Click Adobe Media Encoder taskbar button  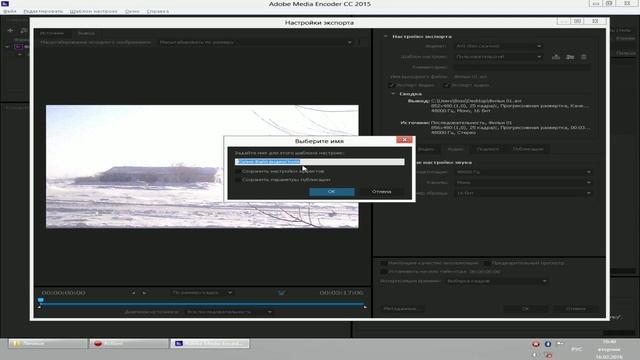[x=210, y=343]
